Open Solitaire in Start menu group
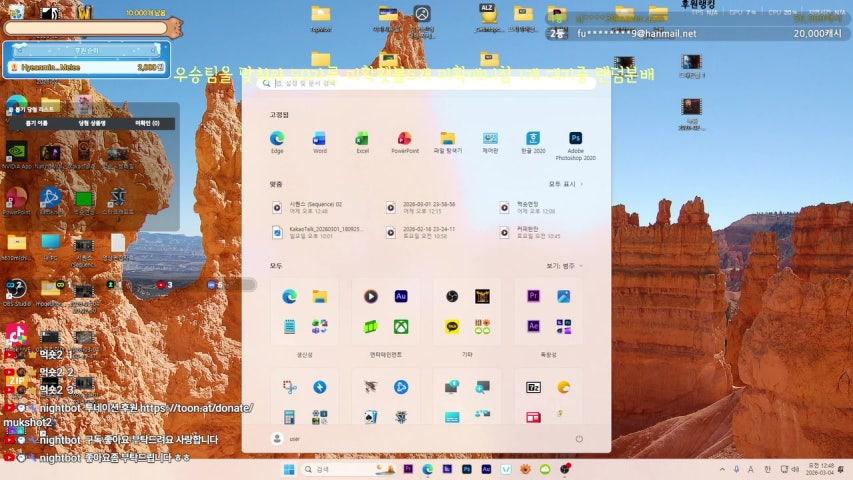This screenshot has width=853, height=480. (x=370, y=417)
